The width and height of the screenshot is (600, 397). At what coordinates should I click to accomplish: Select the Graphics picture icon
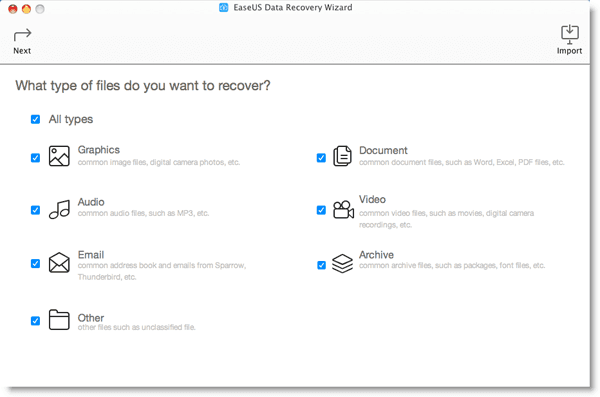coord(59,156)
